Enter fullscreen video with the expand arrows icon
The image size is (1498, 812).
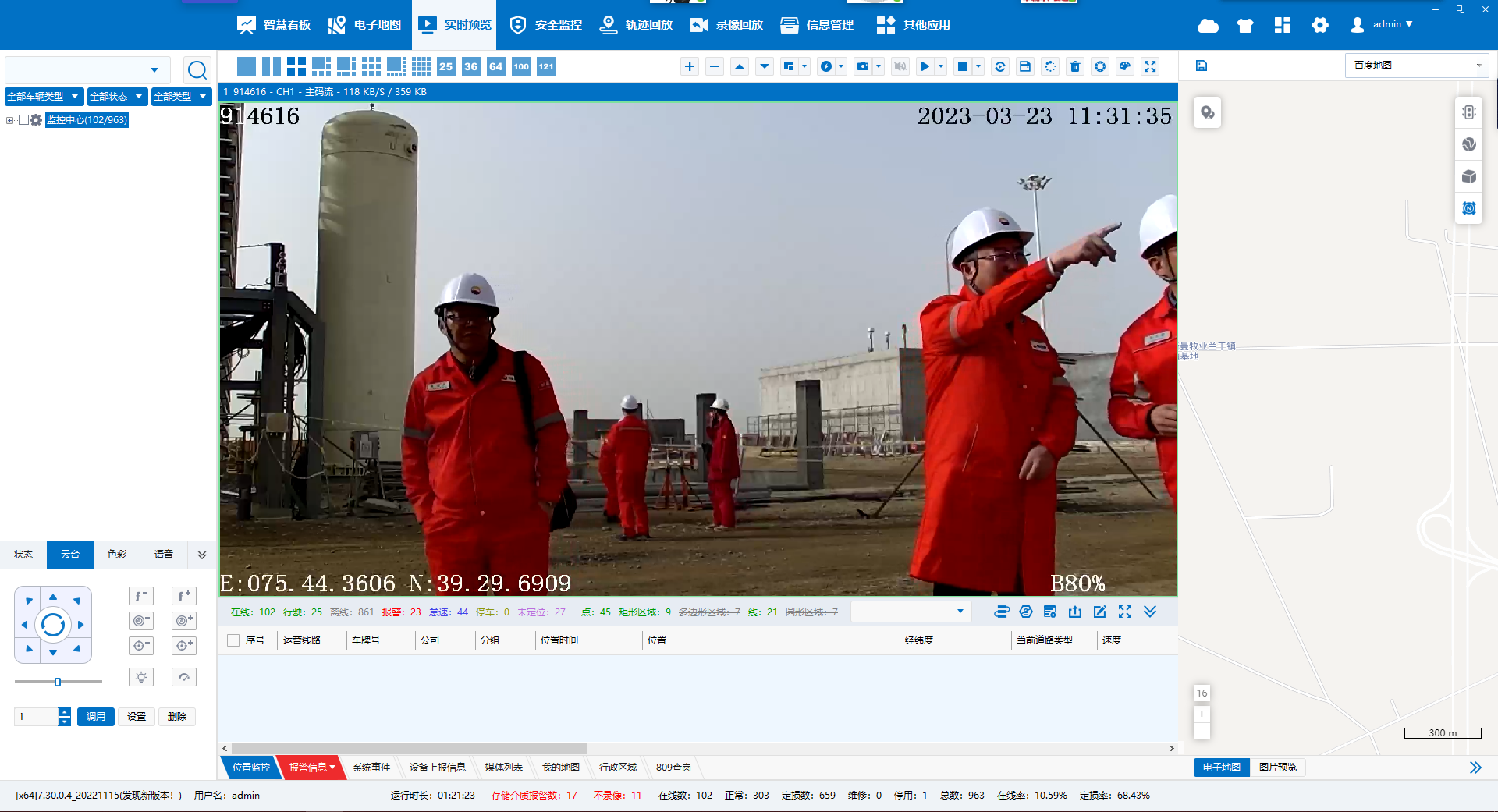pyautogui.click(x=1150, y=66)
